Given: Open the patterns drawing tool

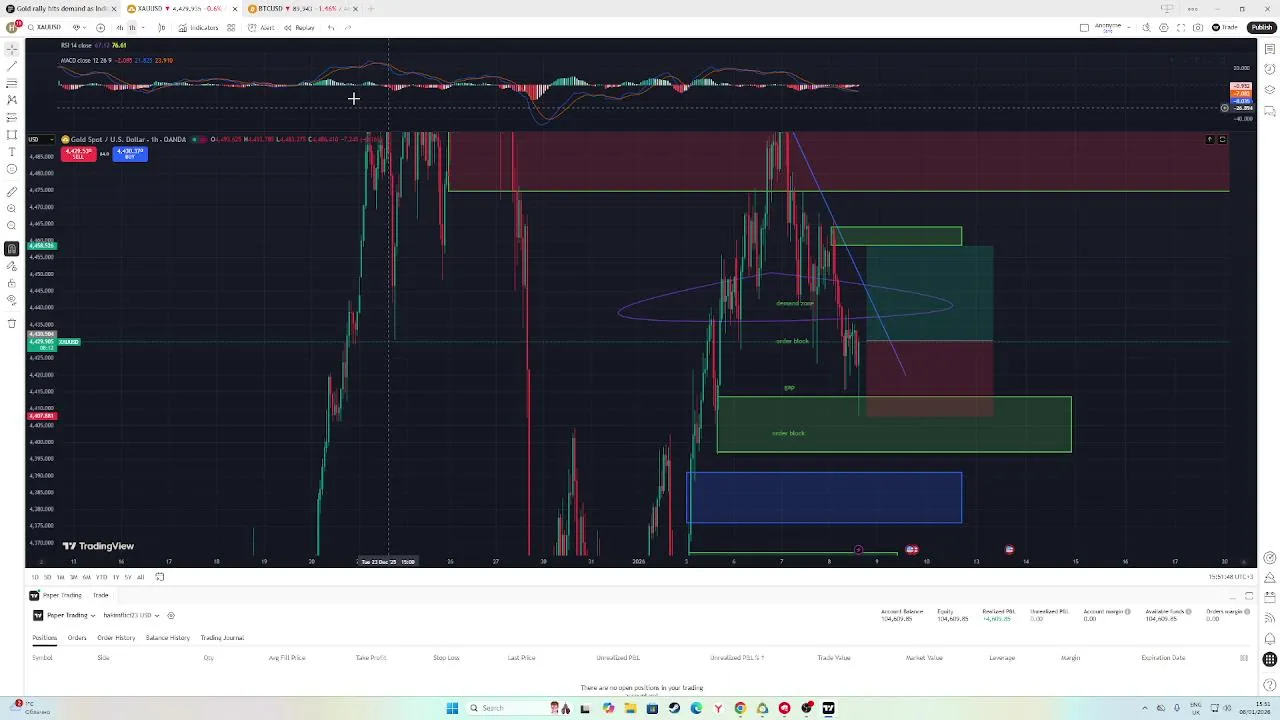Looking at the screenshot, I should (12, 99).
